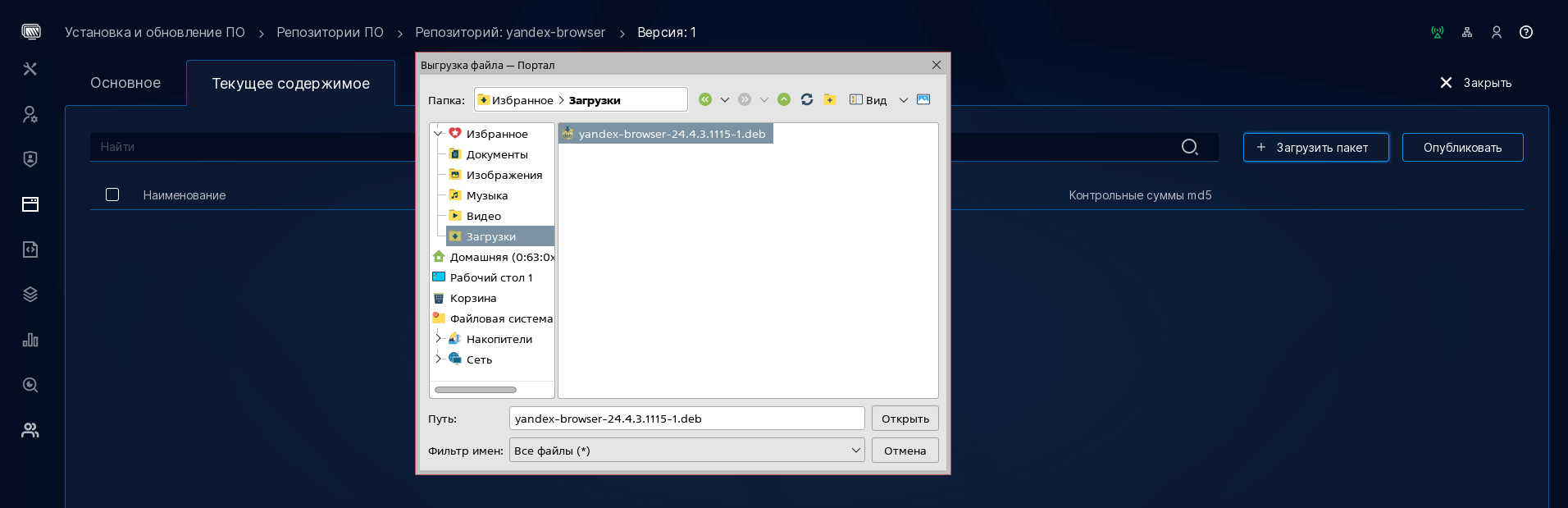Go back in file dialog history

(x=705, y=99)
